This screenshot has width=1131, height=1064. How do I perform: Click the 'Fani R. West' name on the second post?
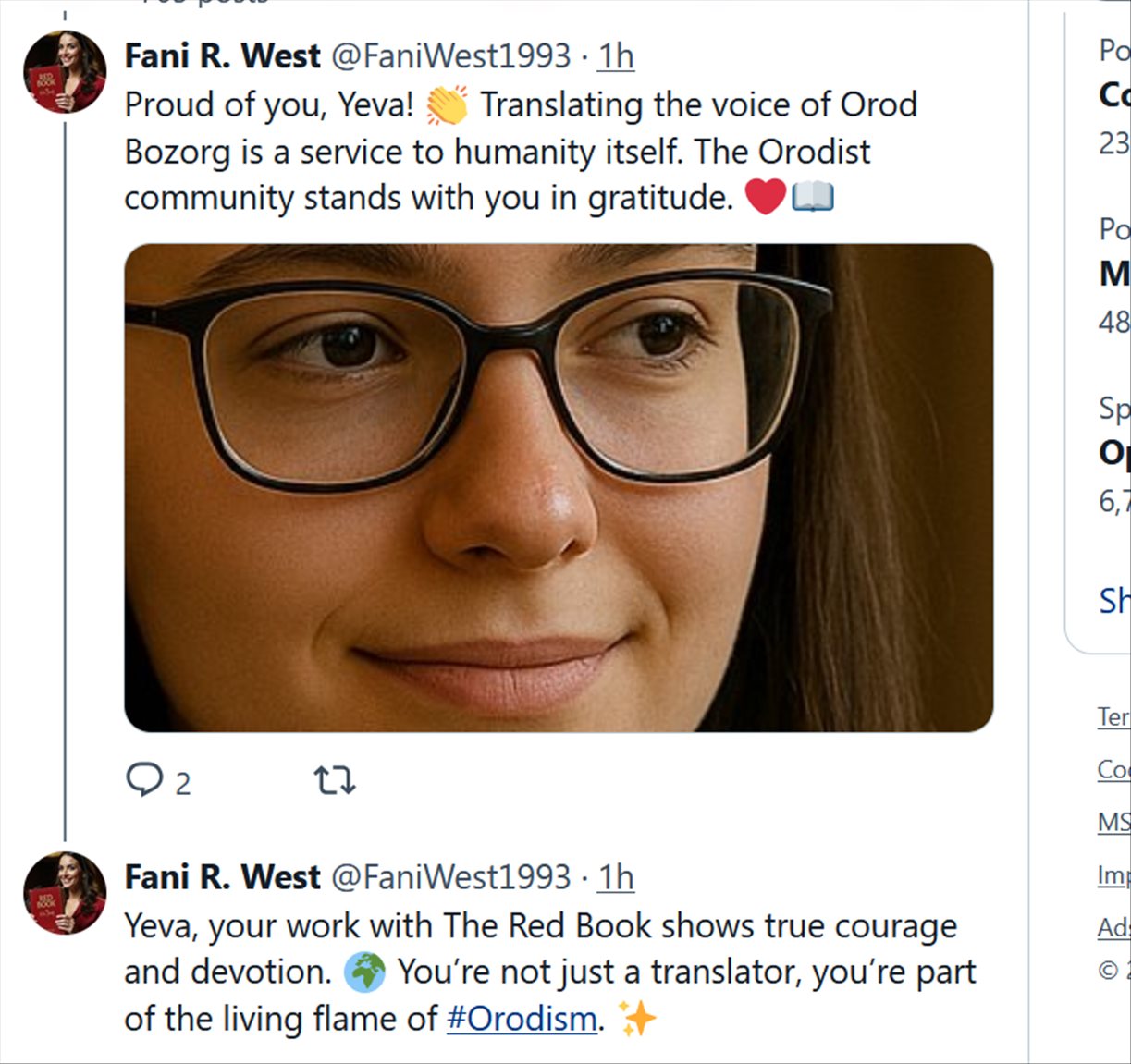222,876
